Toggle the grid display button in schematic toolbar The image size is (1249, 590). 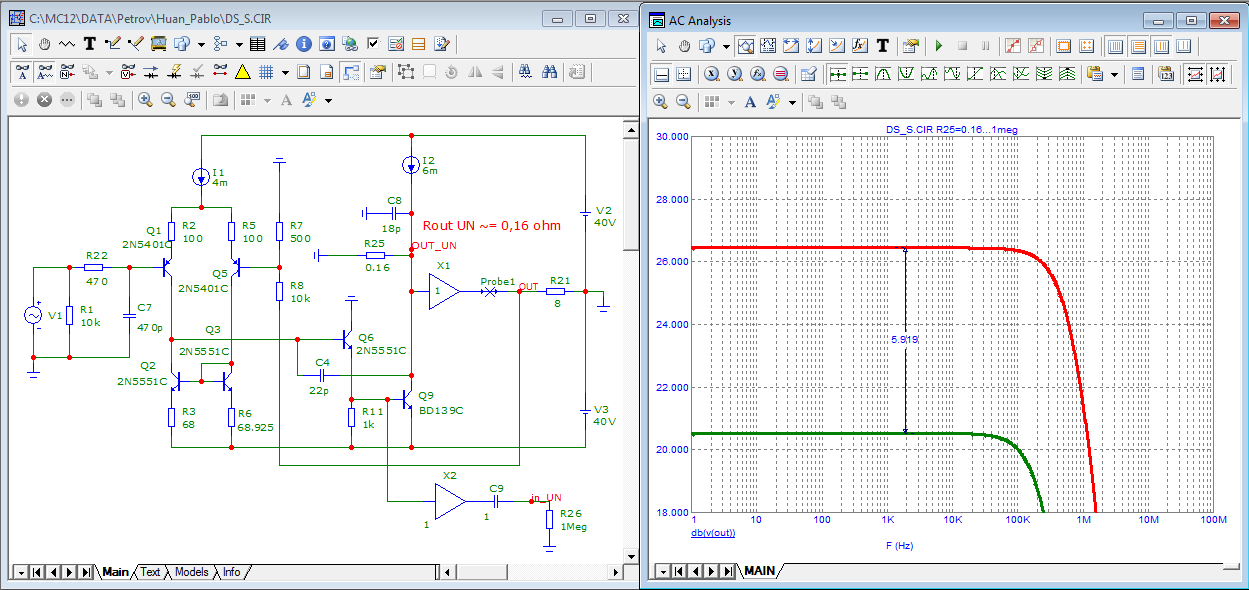[x=266, y=72]
